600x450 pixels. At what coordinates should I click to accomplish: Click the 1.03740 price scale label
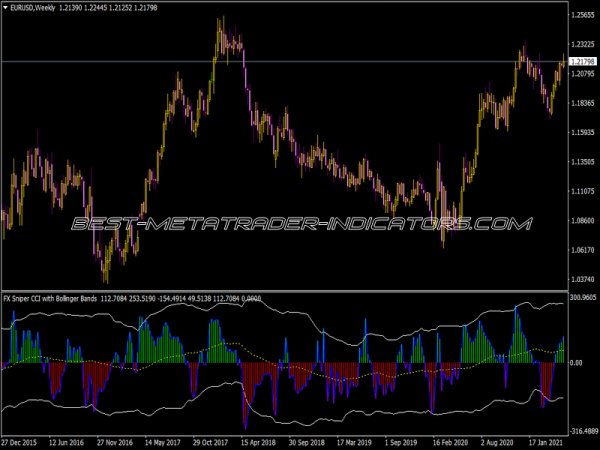point(582,279)
